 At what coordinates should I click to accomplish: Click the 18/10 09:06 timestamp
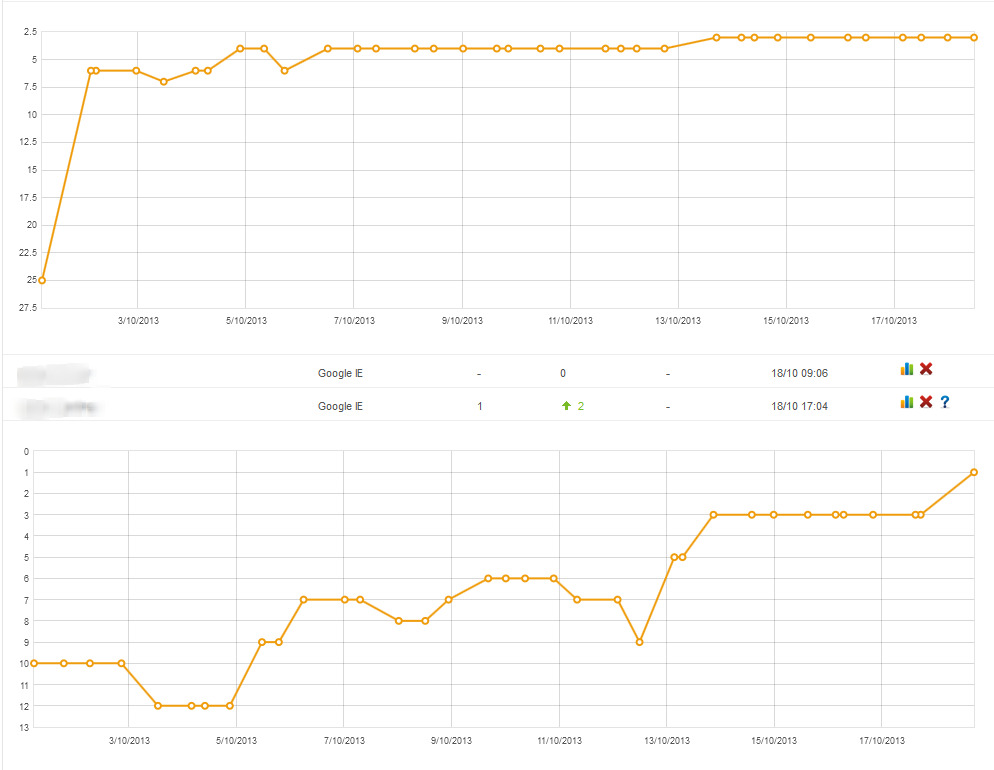(799, 373)
